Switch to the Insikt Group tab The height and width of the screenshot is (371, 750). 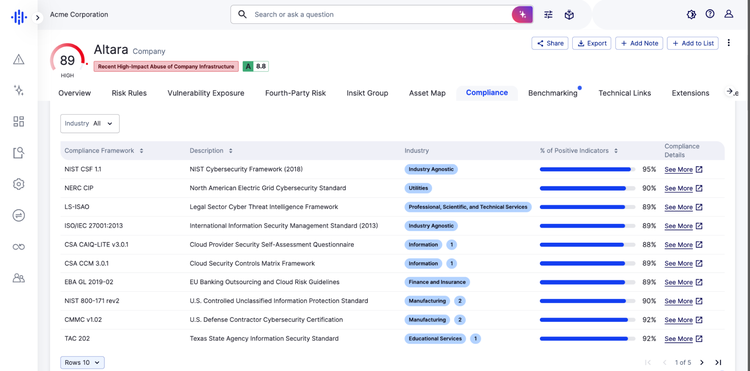pos(367,93)
